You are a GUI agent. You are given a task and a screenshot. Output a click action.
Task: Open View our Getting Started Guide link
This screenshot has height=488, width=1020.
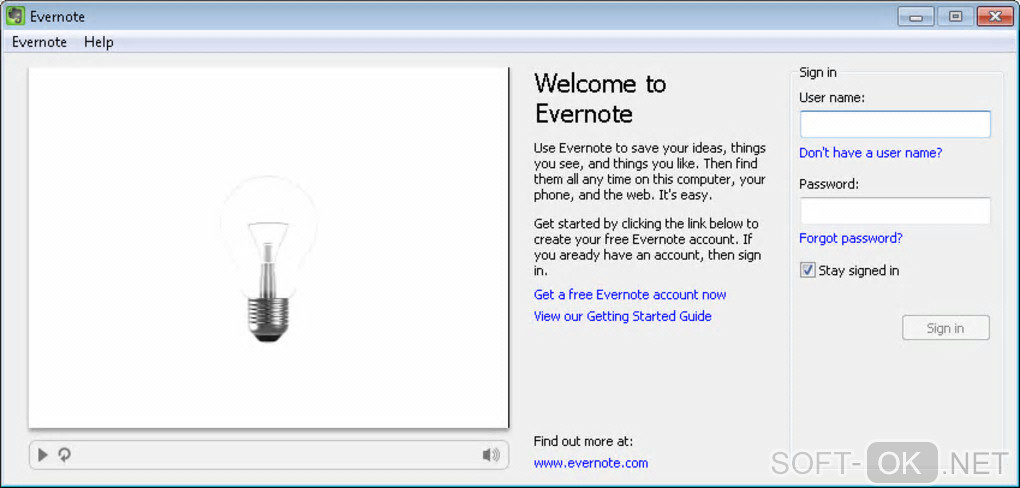click(623, 316)
